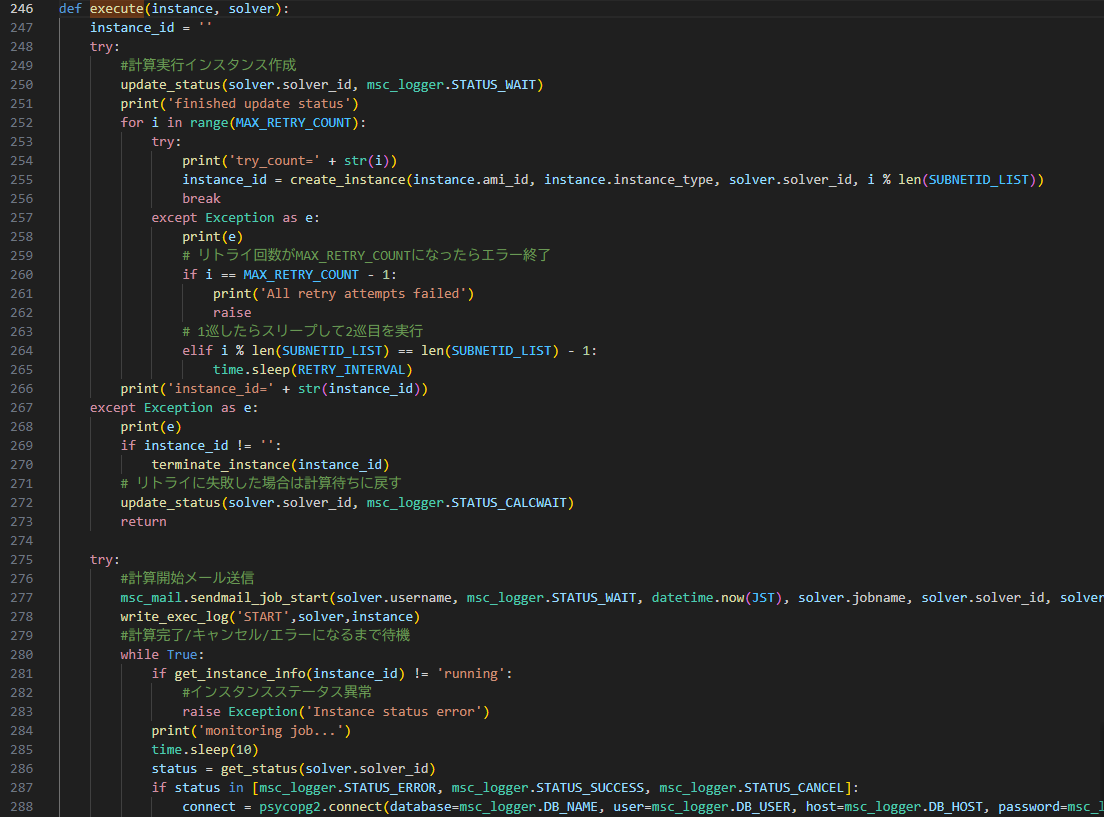Click the standalone raise keyword on line 262

coord(232,313)
